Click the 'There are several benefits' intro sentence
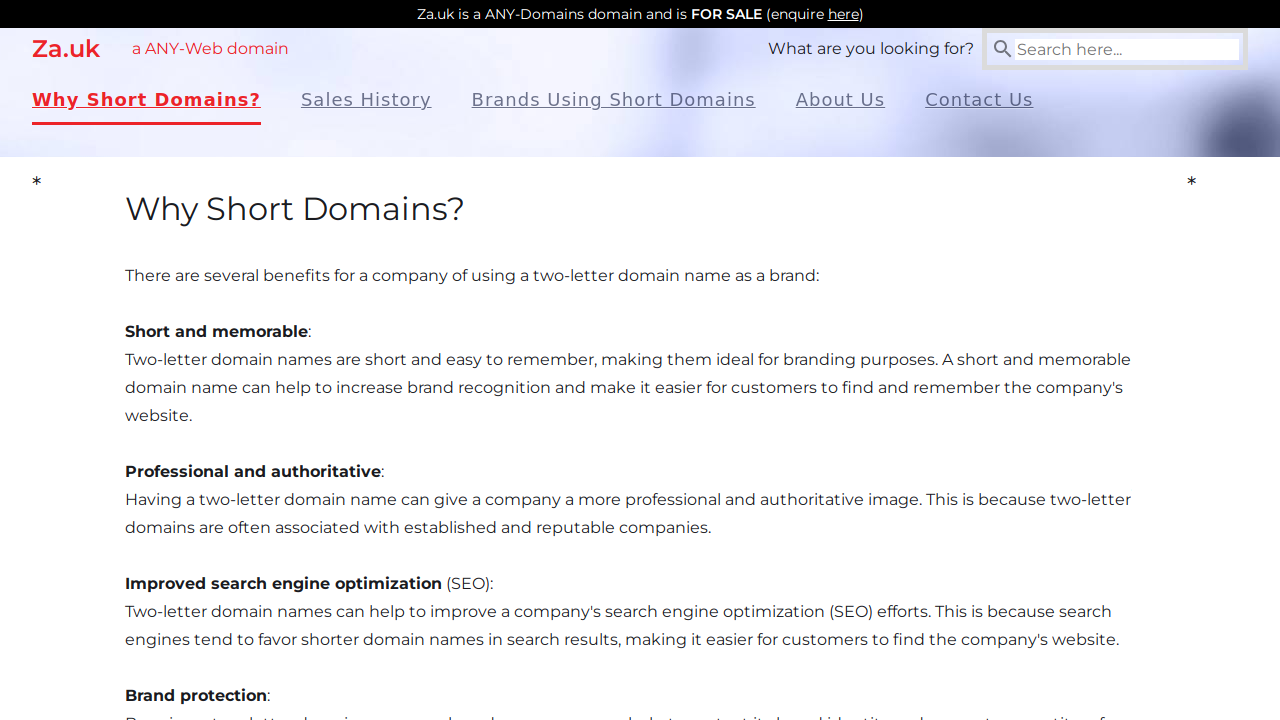1280x720 pixels. click(471, 276)
